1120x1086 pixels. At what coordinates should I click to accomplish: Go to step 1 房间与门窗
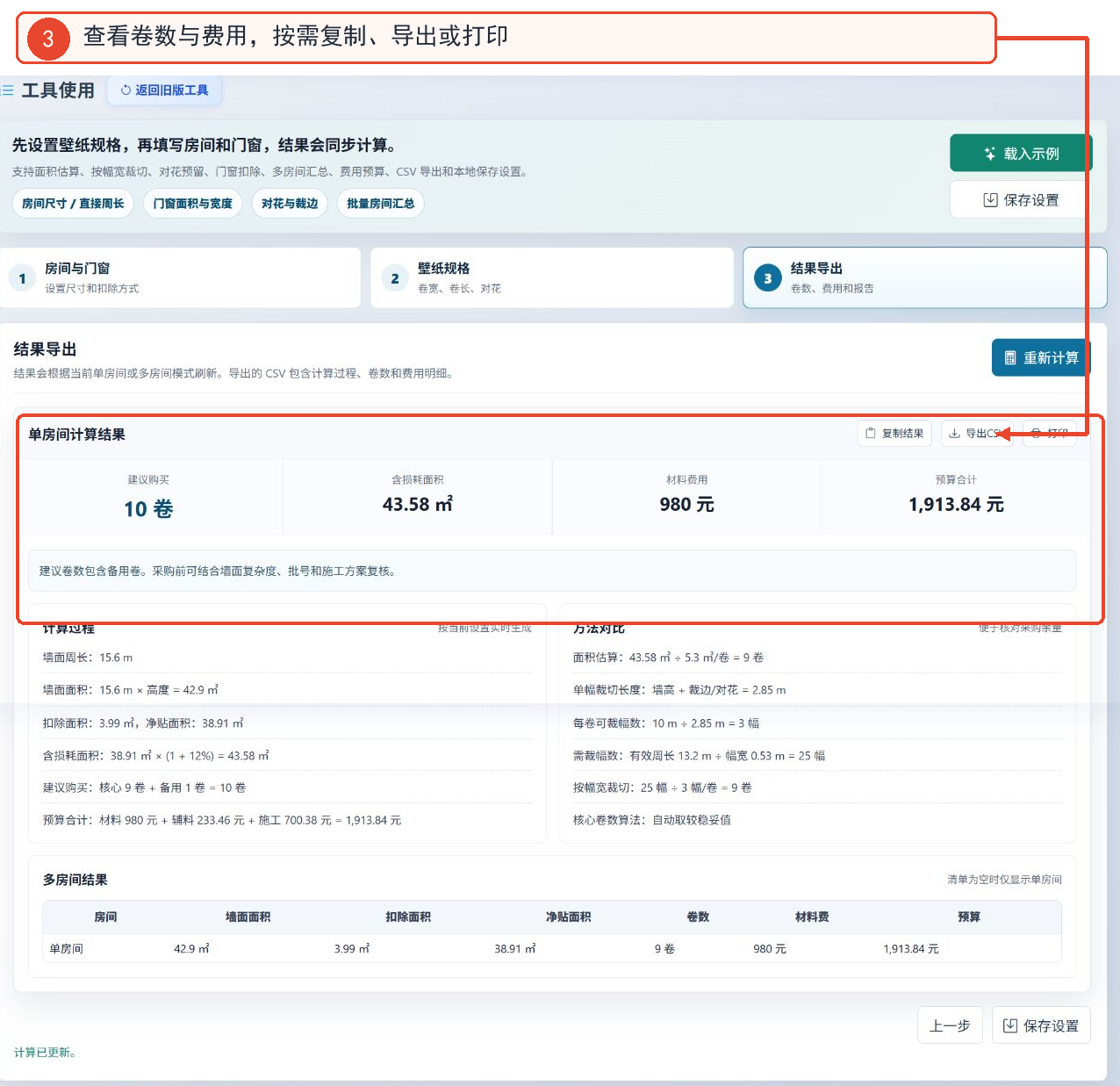coord(180,277)
